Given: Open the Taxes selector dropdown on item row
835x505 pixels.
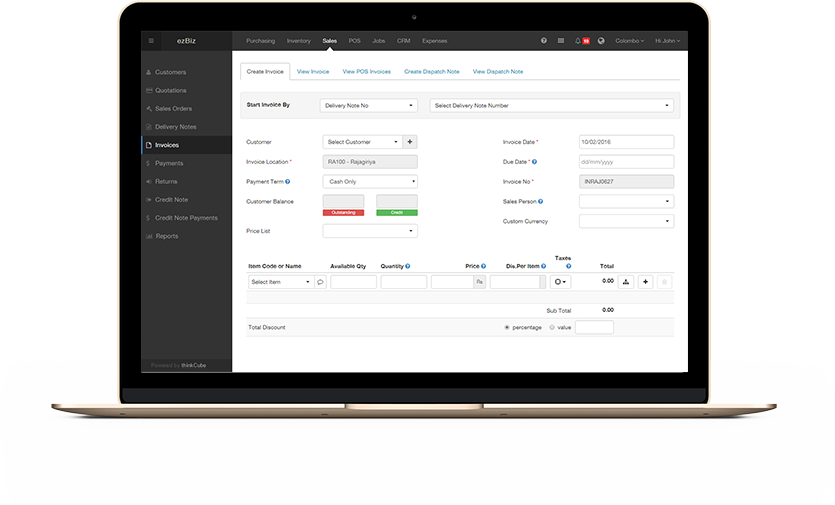Looking at the screenshot, I should [560, 282].
